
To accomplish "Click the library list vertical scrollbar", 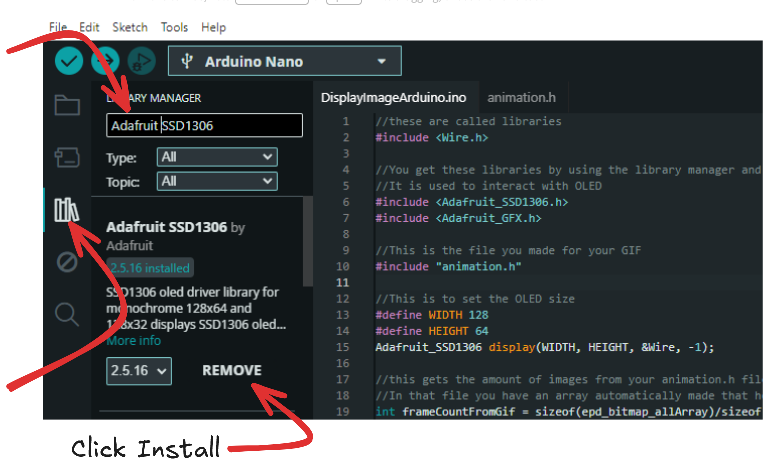I will 307,260.
